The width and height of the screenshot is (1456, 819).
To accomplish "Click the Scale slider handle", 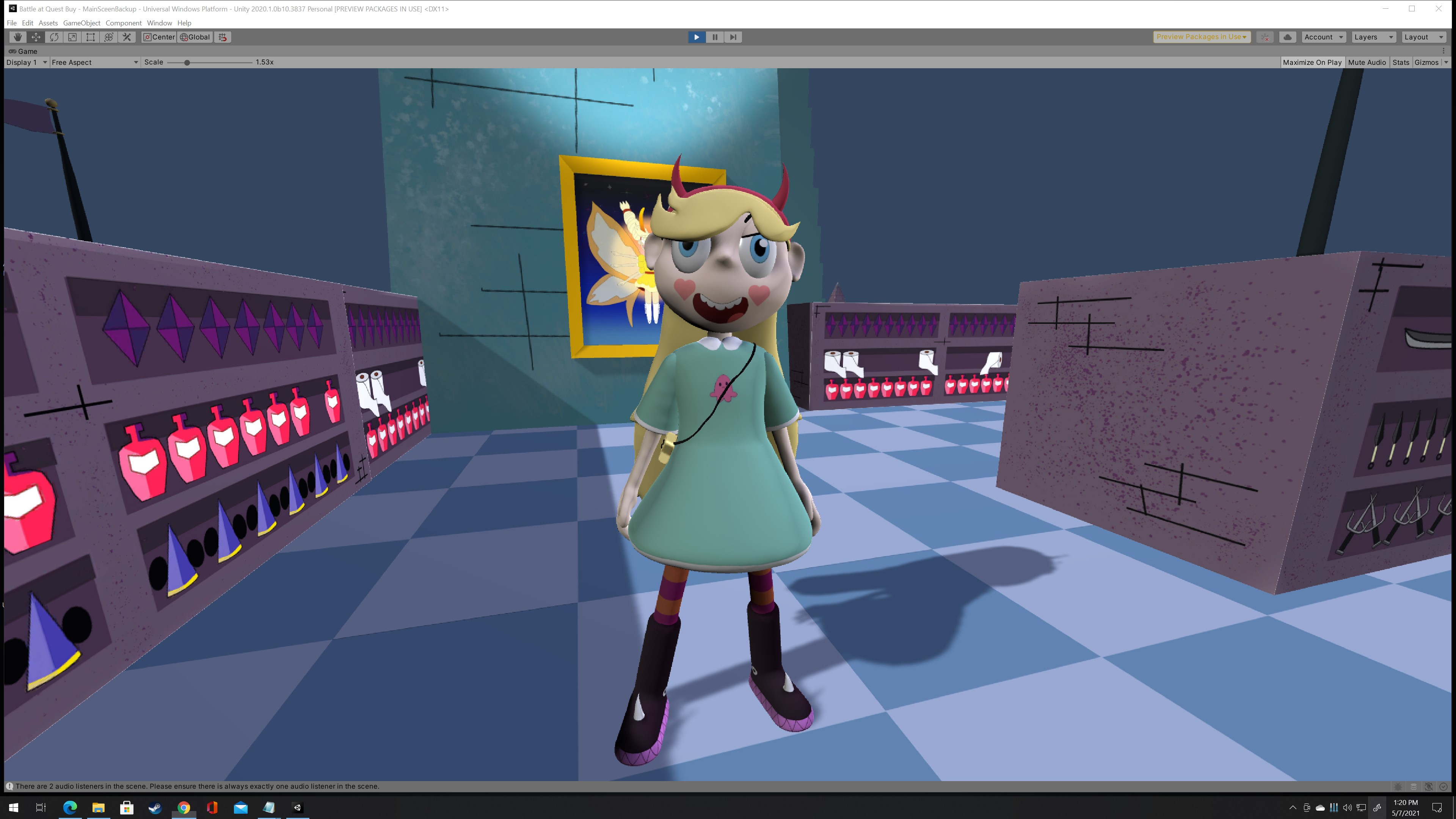I will coord(187,62).
